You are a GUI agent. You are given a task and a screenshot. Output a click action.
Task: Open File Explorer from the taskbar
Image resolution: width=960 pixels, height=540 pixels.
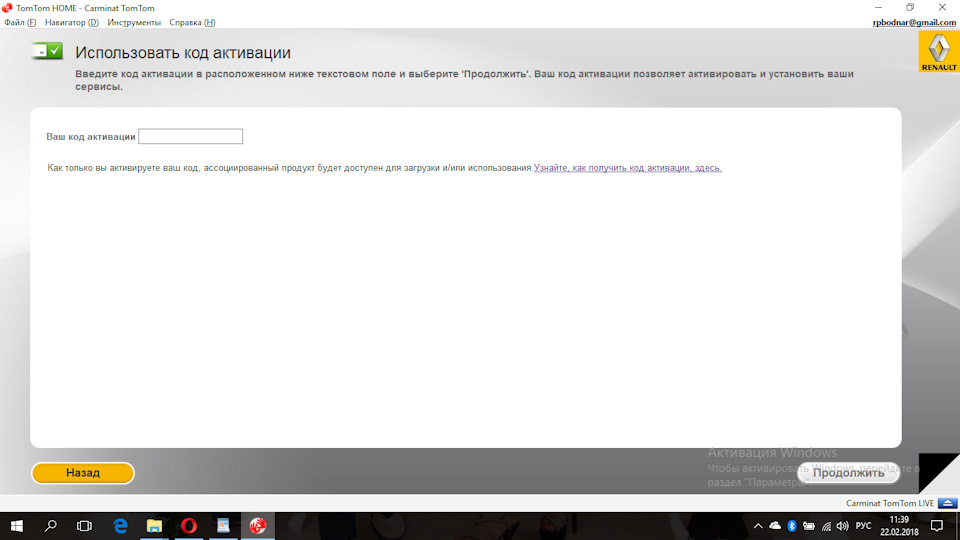pos(154,526)
